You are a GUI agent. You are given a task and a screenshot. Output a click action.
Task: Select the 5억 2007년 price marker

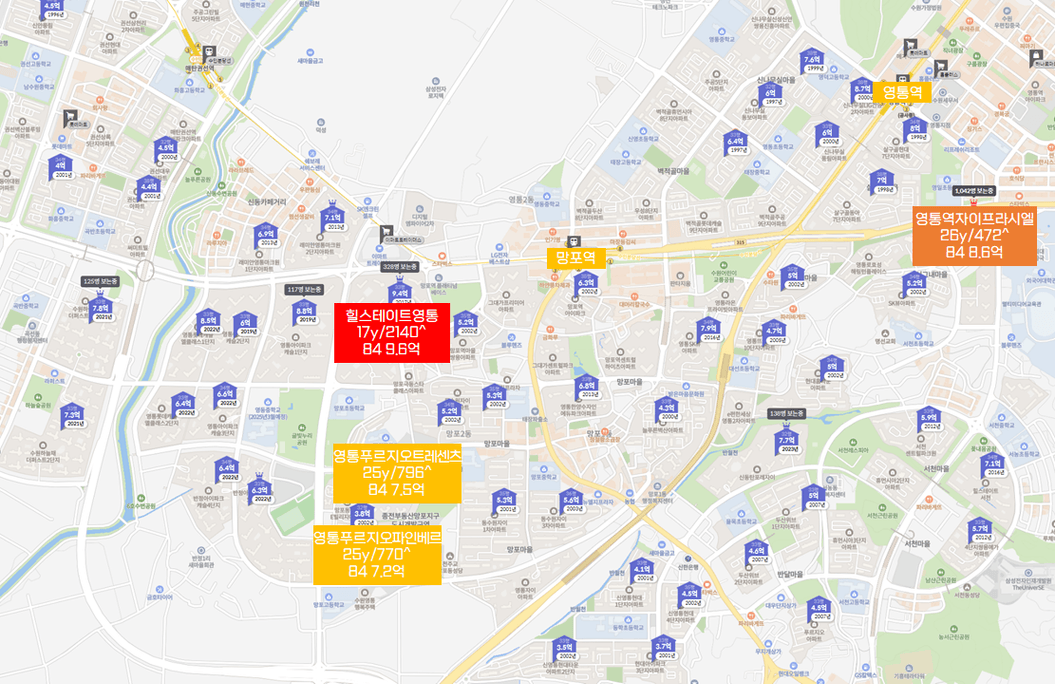pos(814,498)
